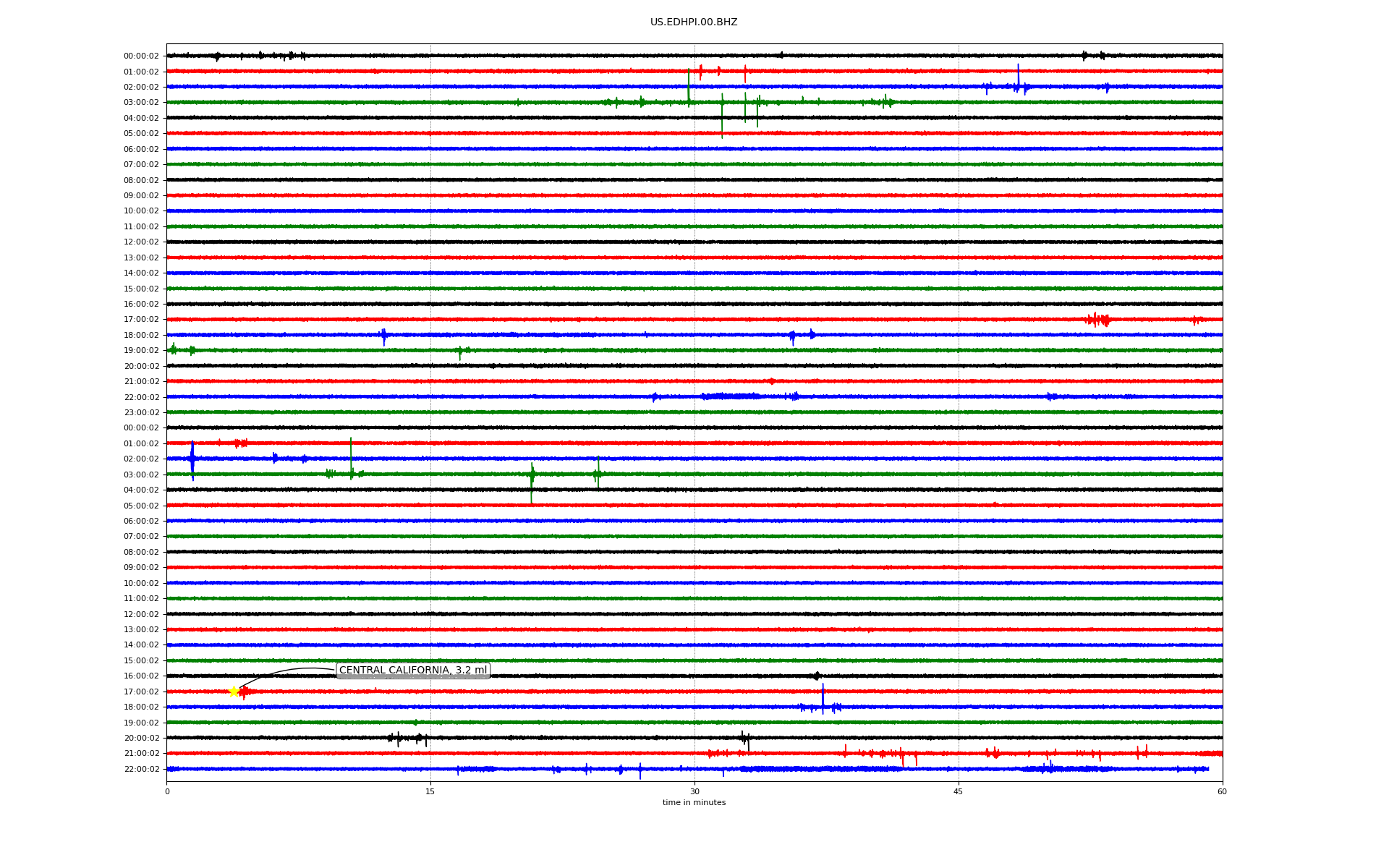Screen dimensions: 1389x868
Task: Click the 0 tick on the time axis
Action: 167,791
